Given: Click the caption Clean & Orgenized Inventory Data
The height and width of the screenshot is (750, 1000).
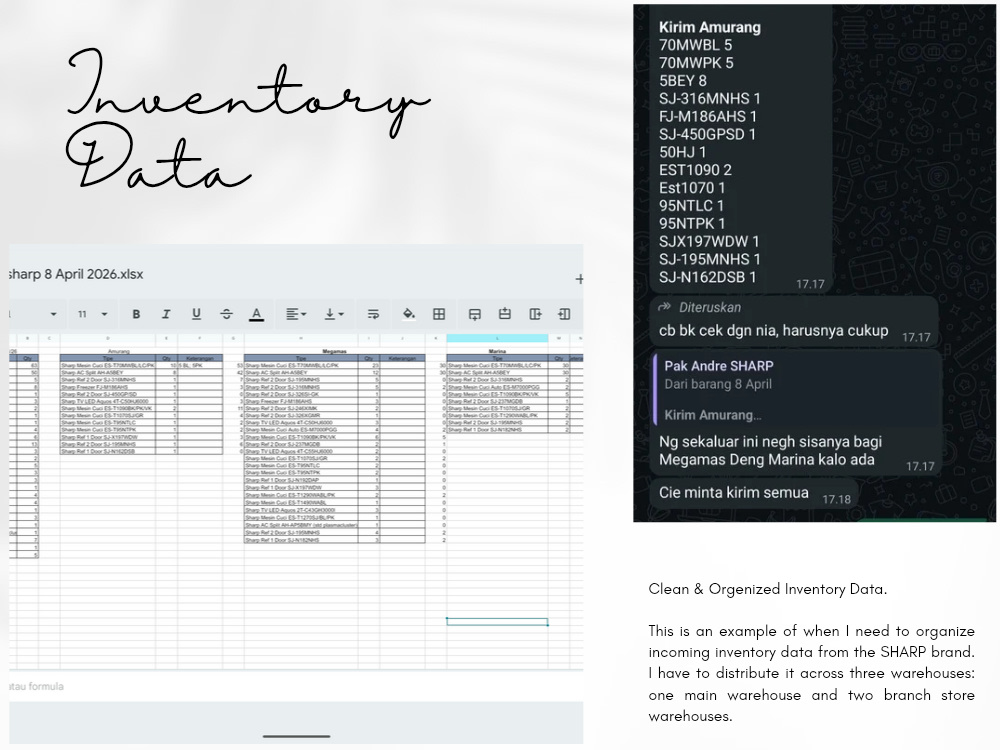Looking at the screenshot, I should tap(767, 589).
